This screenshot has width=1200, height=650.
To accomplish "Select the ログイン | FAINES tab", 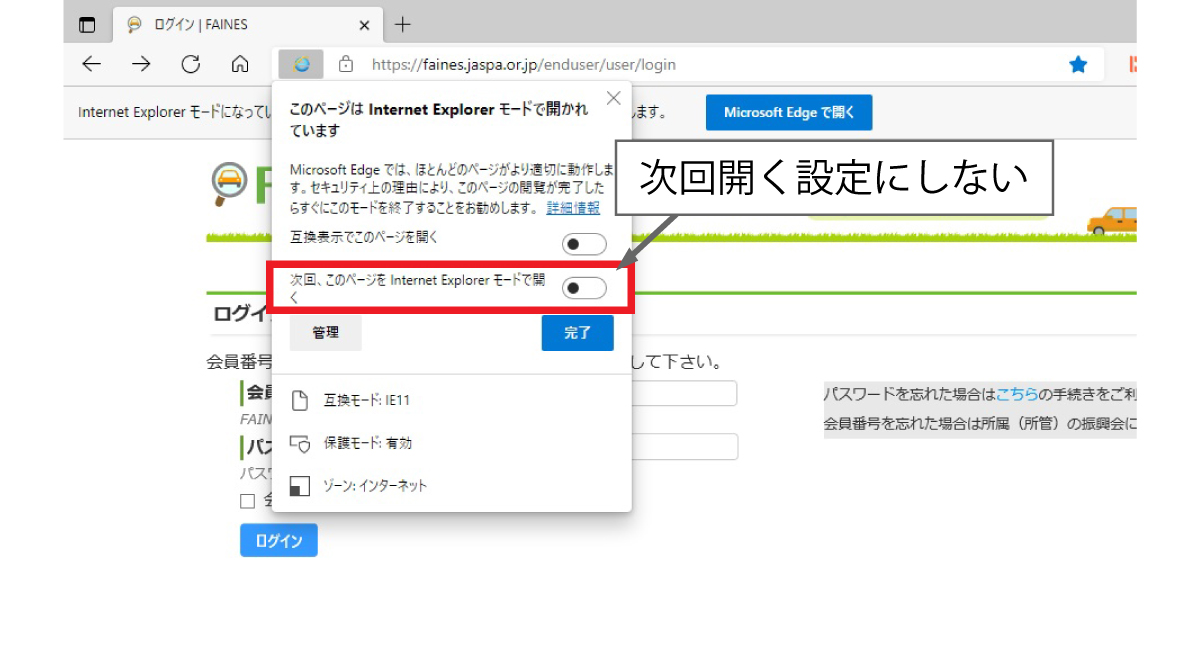I will tap(248, 25).
